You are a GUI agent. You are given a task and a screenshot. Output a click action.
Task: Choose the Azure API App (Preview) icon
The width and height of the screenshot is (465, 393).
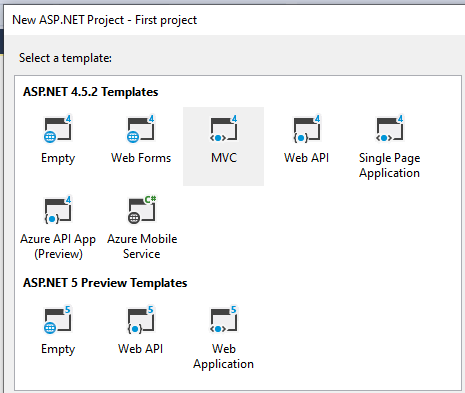[58, 210]
